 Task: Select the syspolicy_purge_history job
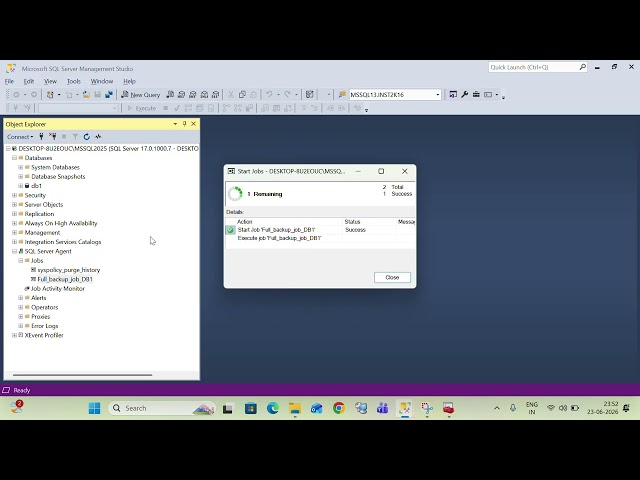pos(69,270)
